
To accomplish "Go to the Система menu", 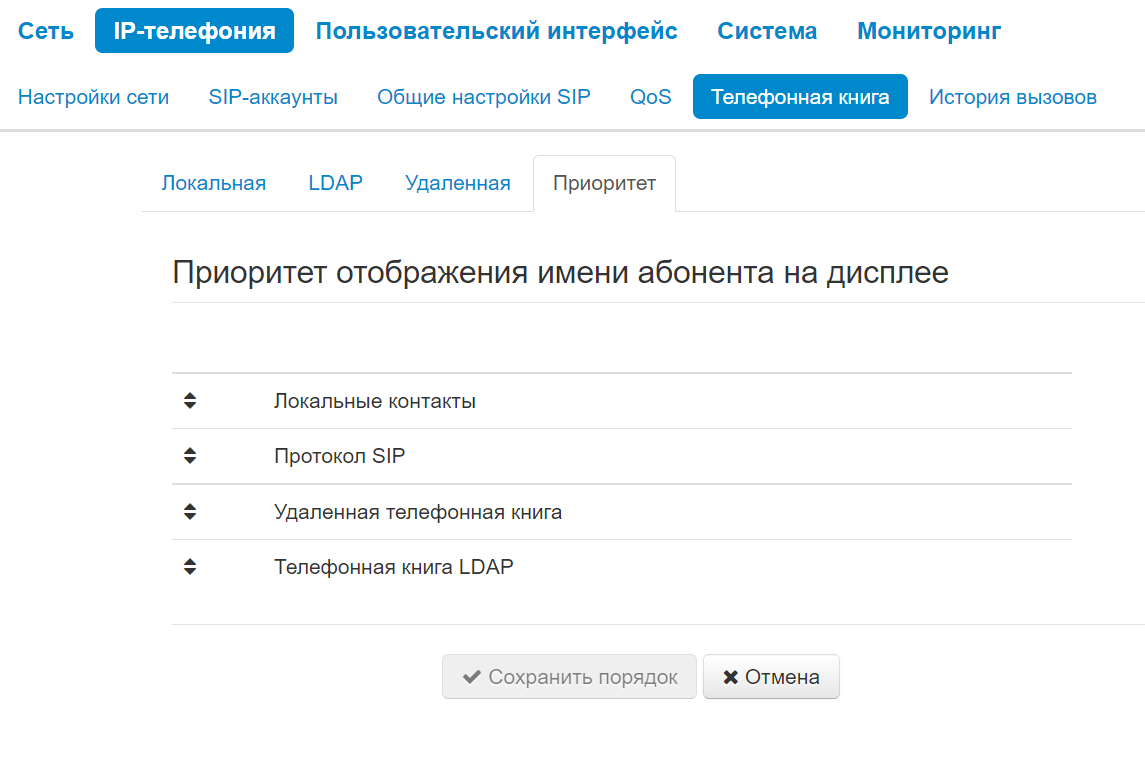I will coord(767,31).
